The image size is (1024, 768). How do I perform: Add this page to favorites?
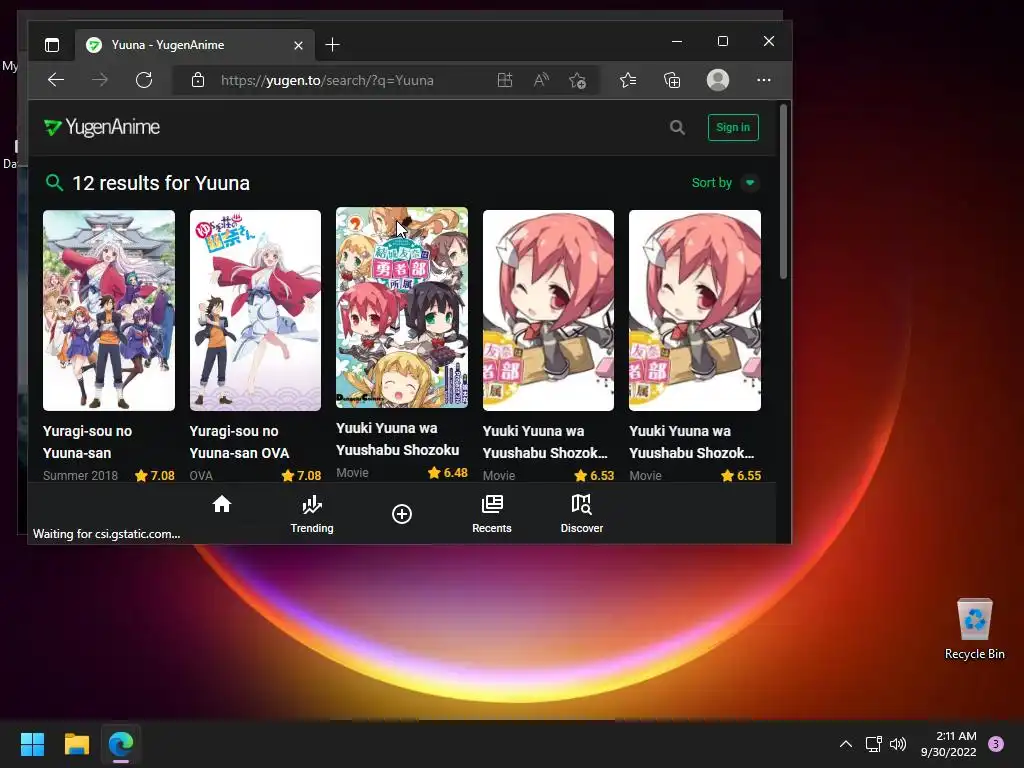(577, 80)
